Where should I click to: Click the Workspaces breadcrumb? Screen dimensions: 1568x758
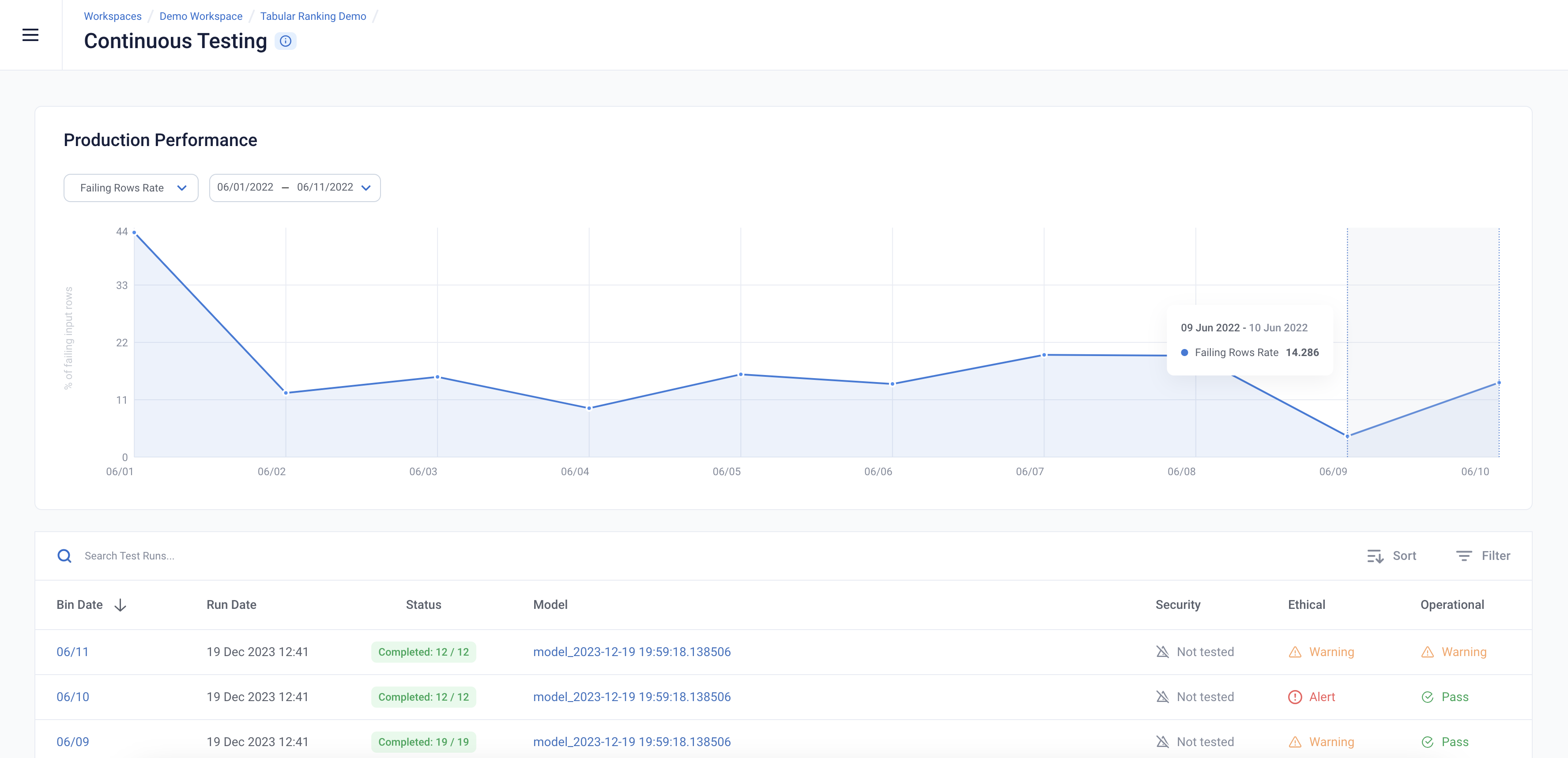tap(113, 16)
